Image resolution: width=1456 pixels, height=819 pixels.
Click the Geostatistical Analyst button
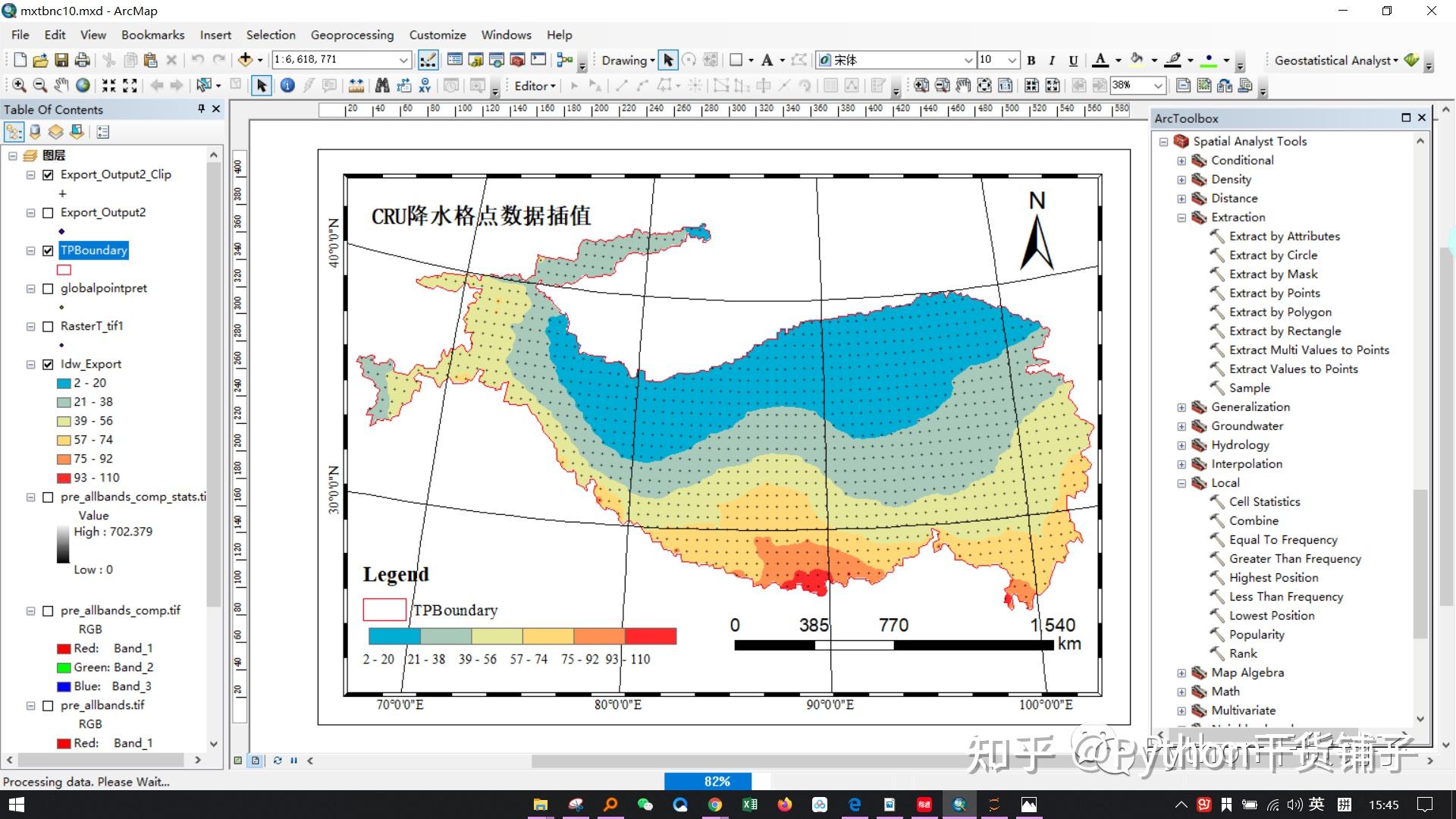1335,60
